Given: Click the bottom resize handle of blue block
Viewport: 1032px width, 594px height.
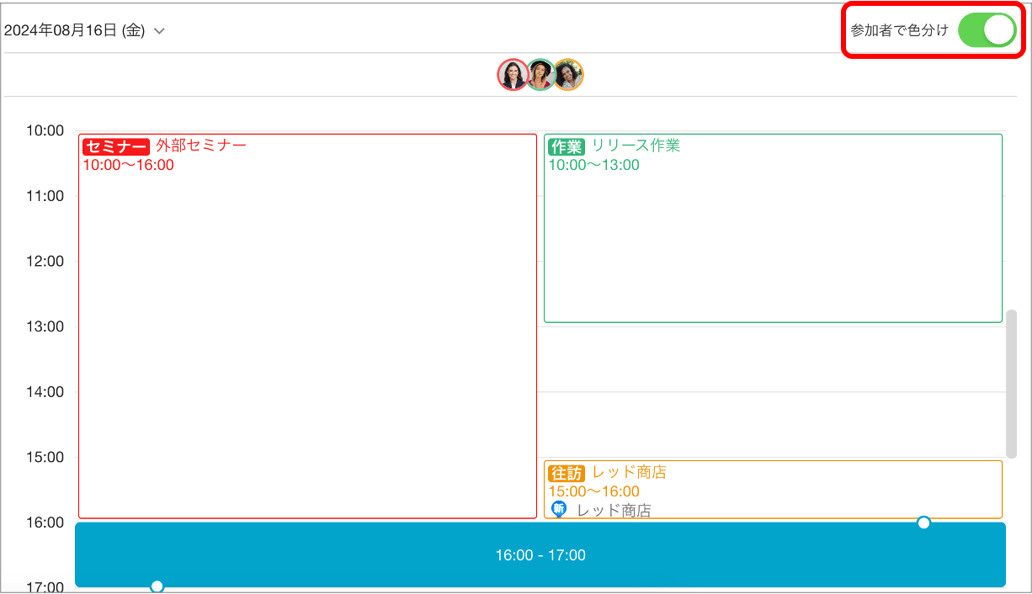Looking at the screenshot, I should [x=157, y=587].
